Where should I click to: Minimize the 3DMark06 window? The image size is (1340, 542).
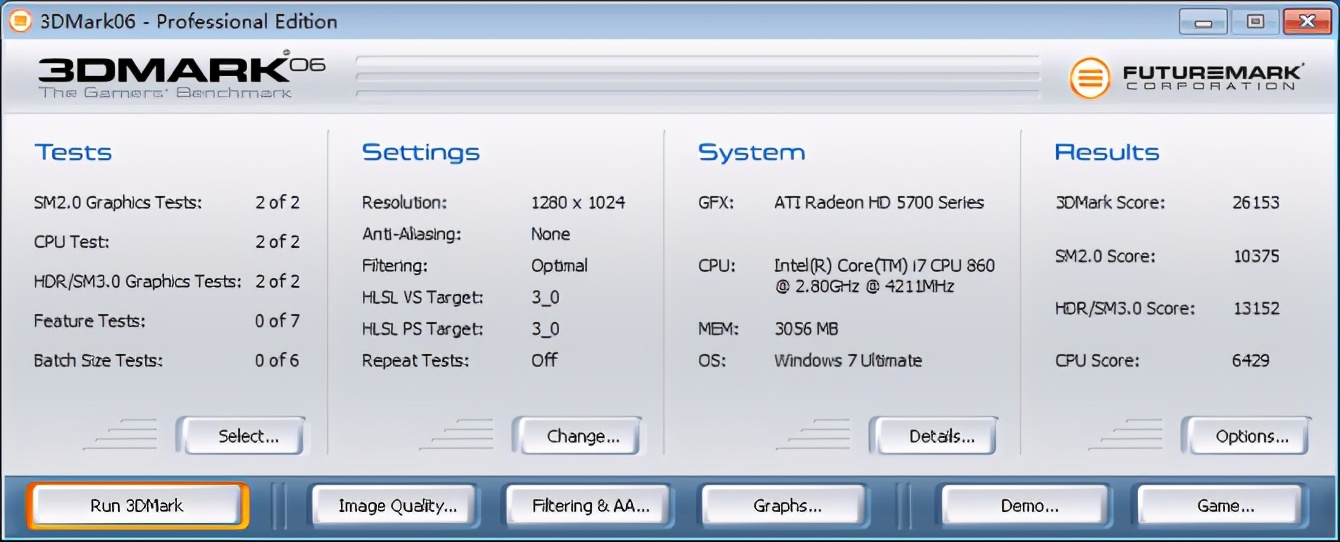point(1203,21)
